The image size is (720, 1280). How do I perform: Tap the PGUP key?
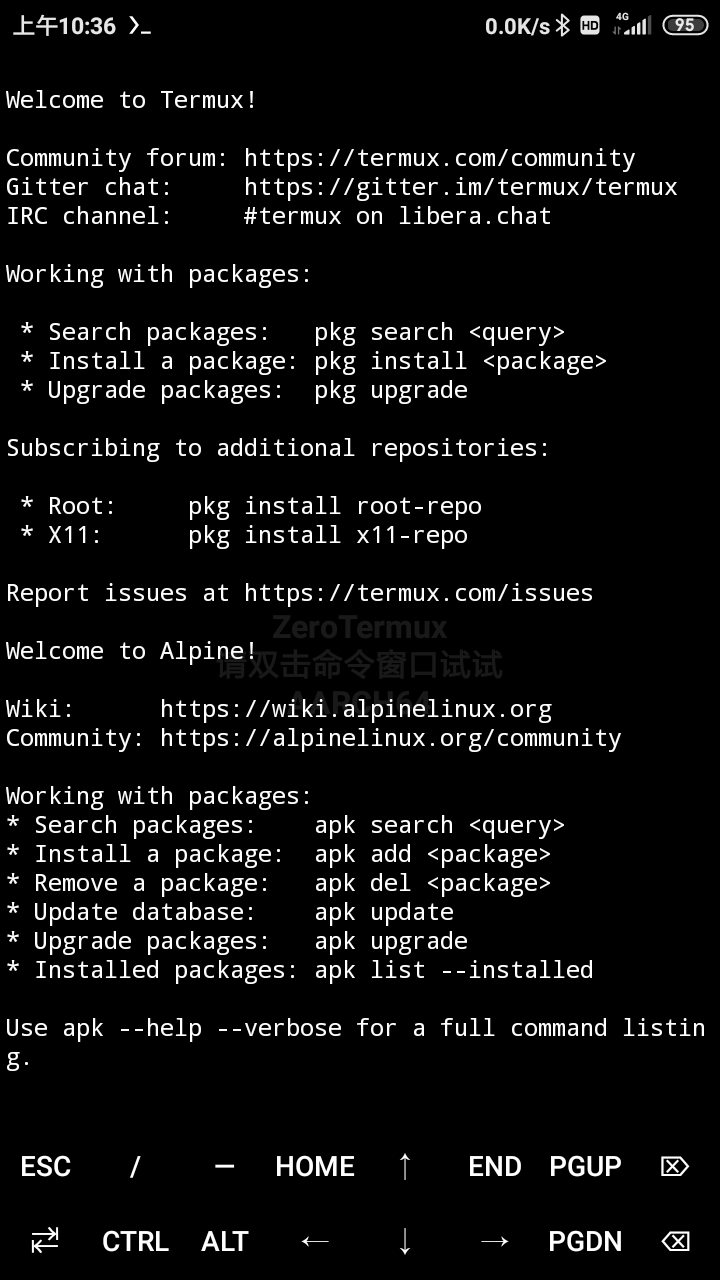point(585,1166)
